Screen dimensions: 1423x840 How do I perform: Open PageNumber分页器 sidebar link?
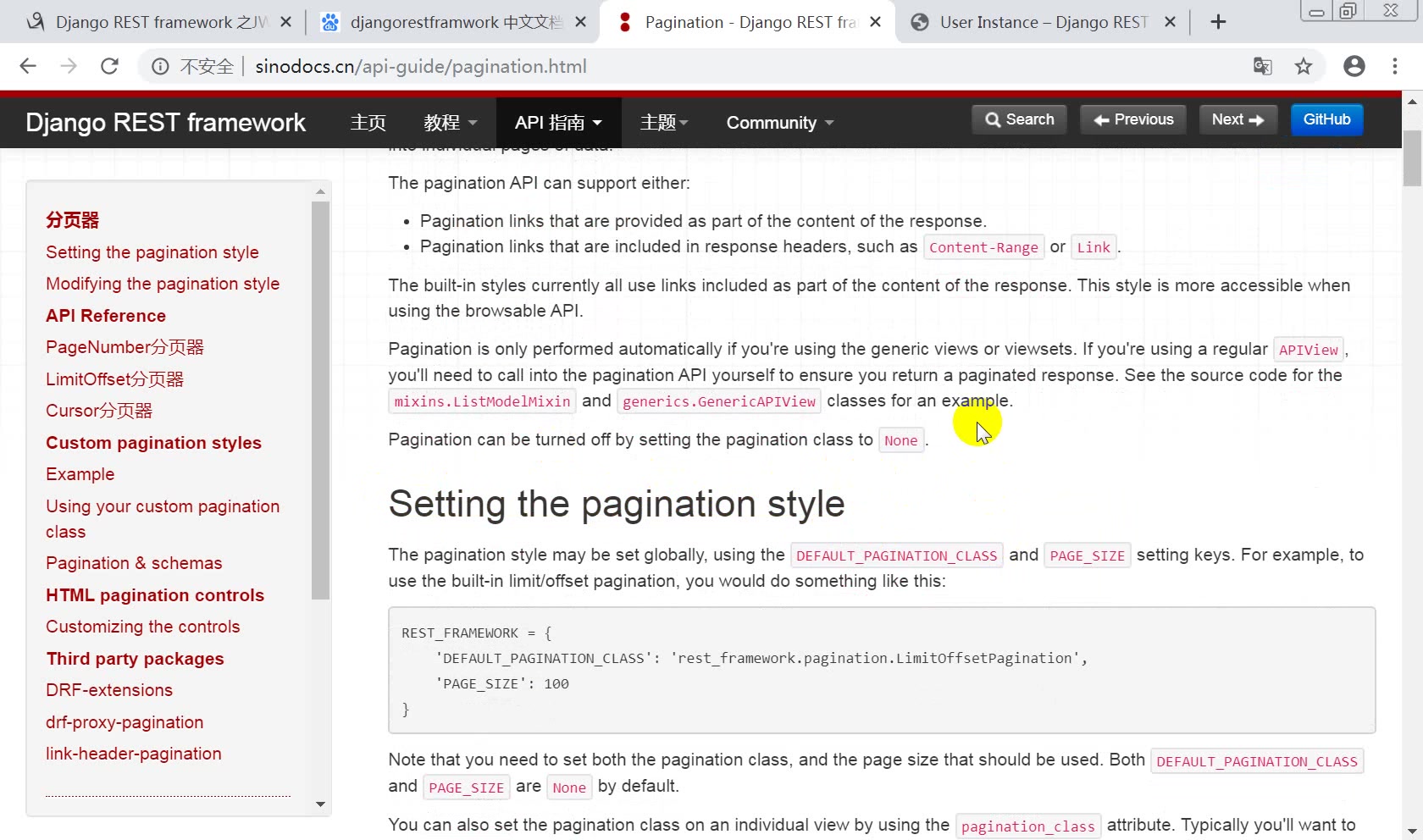125,347
